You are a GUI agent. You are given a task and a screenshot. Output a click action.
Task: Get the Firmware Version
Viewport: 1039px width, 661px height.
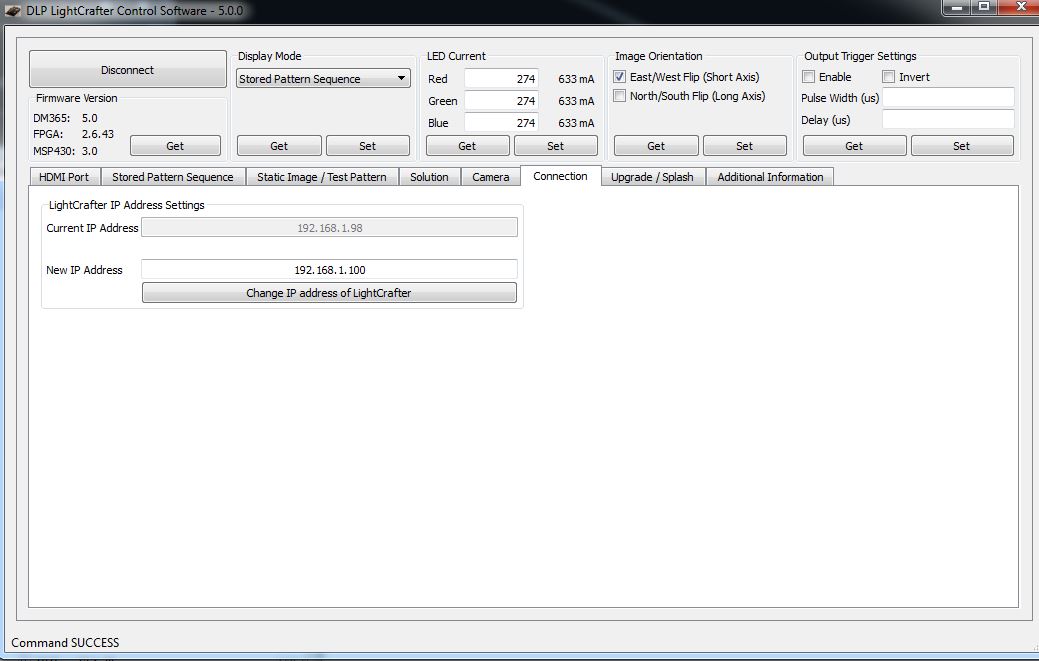175,146
